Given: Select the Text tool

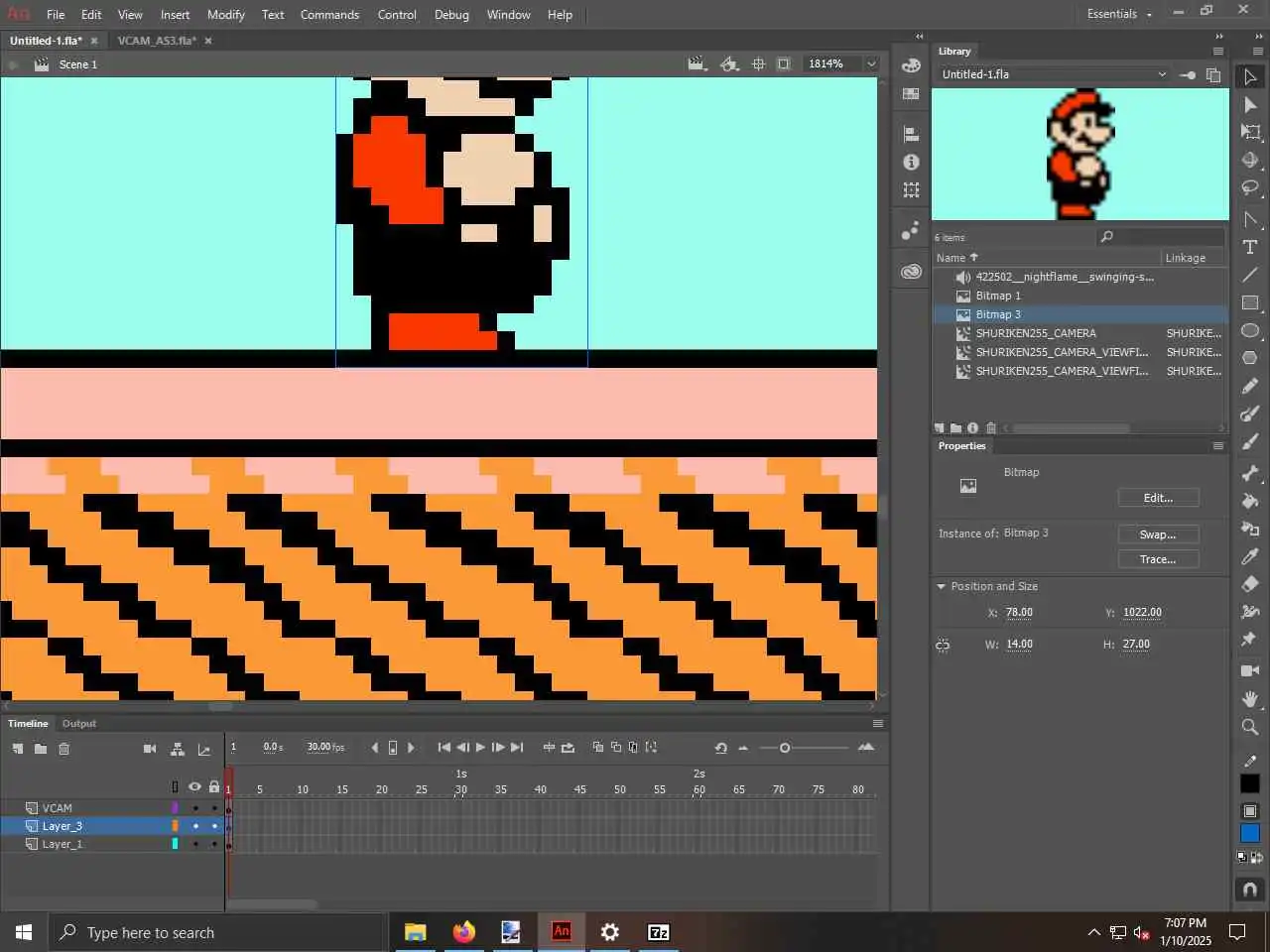Looking at the screenshot, I should click(x=1250, y=247).
